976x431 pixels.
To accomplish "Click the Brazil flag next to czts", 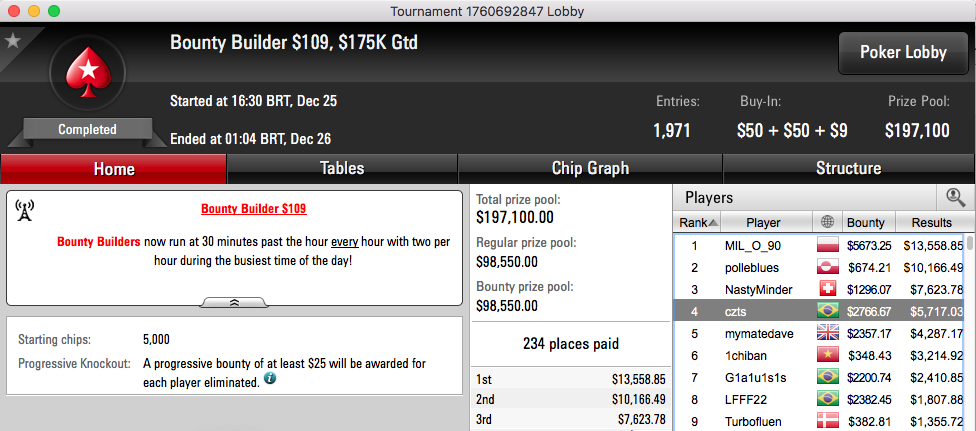I will pyautogui.click(x=828, y=310).
